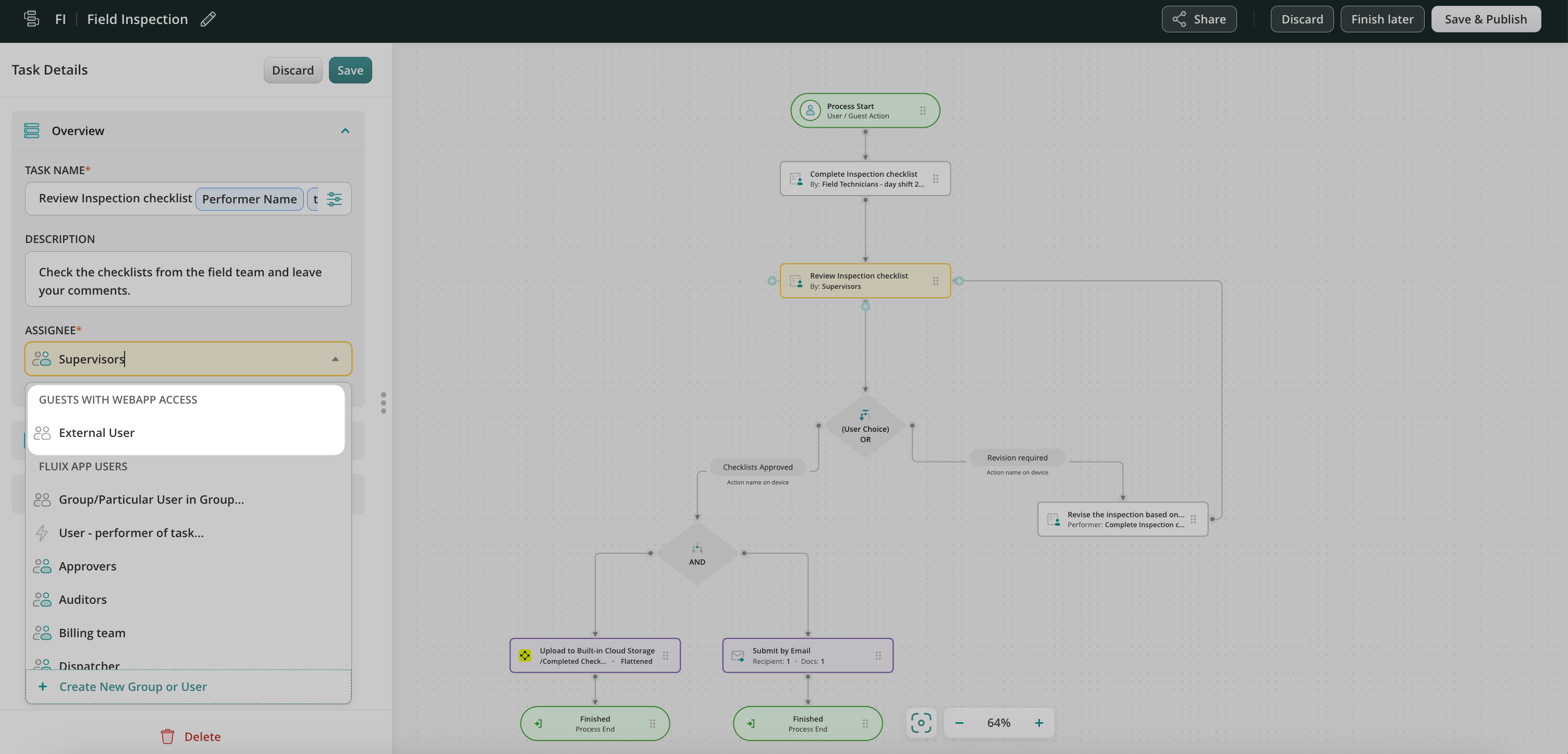Click the trash Delete icon
This screenshot has height=754, width=1568.
pyautogui.click(x=167, y=736)
